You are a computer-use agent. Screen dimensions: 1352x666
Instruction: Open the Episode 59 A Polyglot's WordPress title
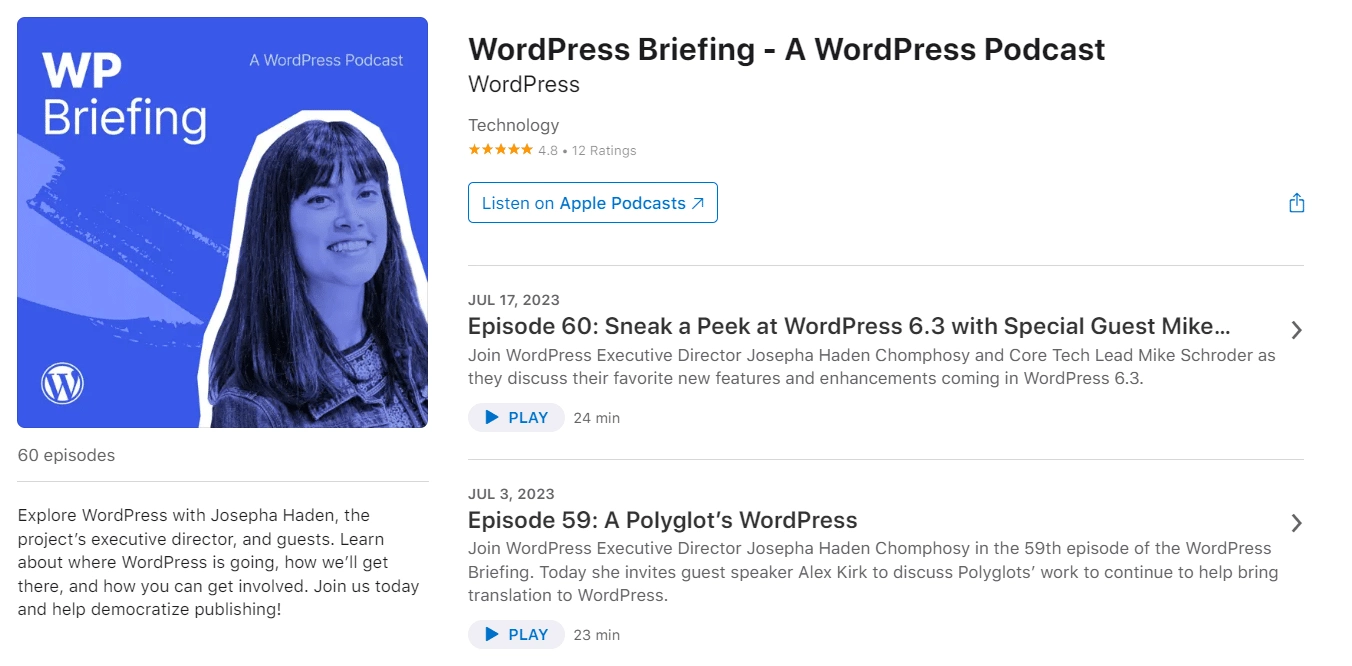[662, 520]
